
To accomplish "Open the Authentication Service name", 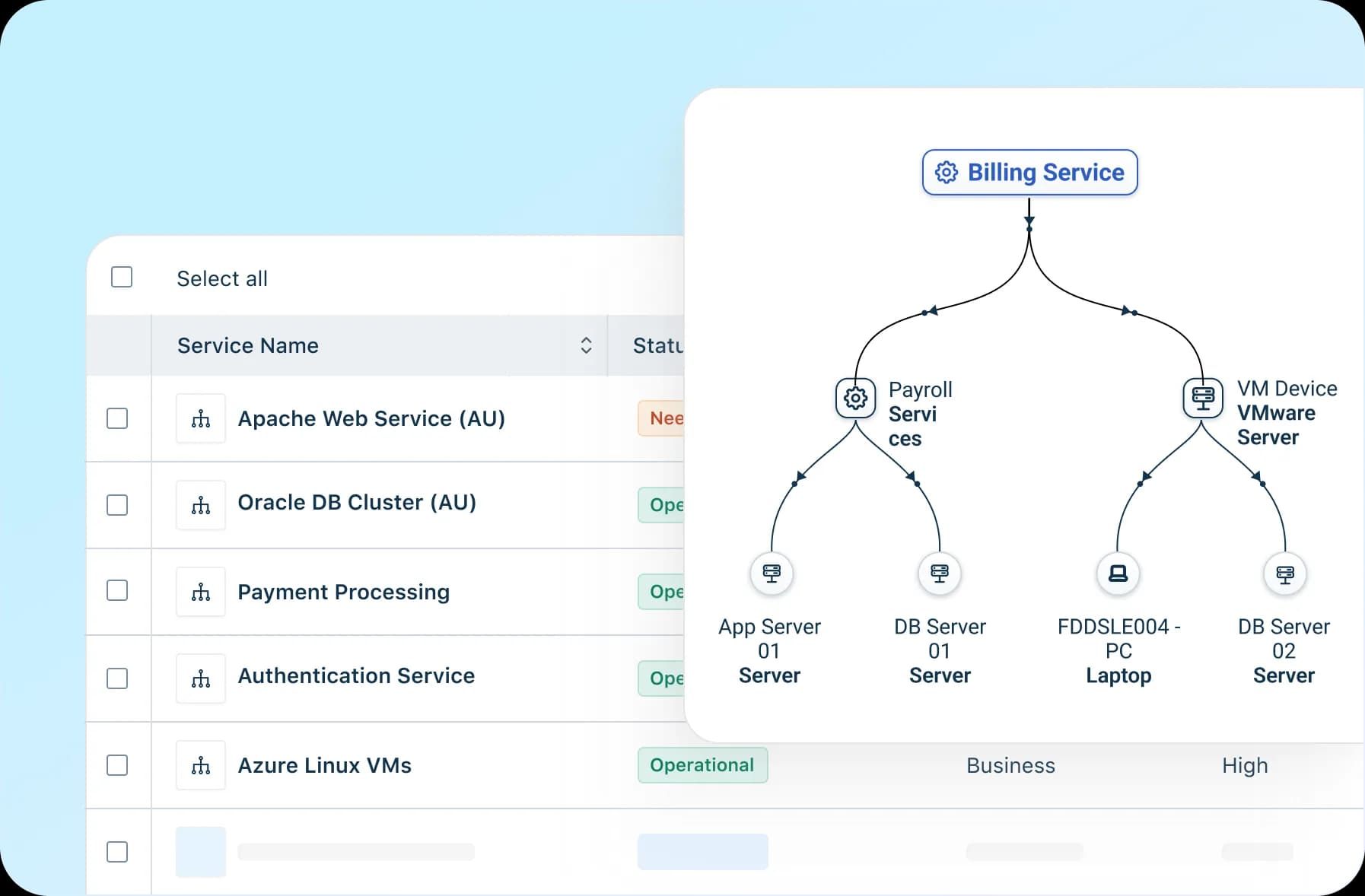I will click(x=356, y=675).
